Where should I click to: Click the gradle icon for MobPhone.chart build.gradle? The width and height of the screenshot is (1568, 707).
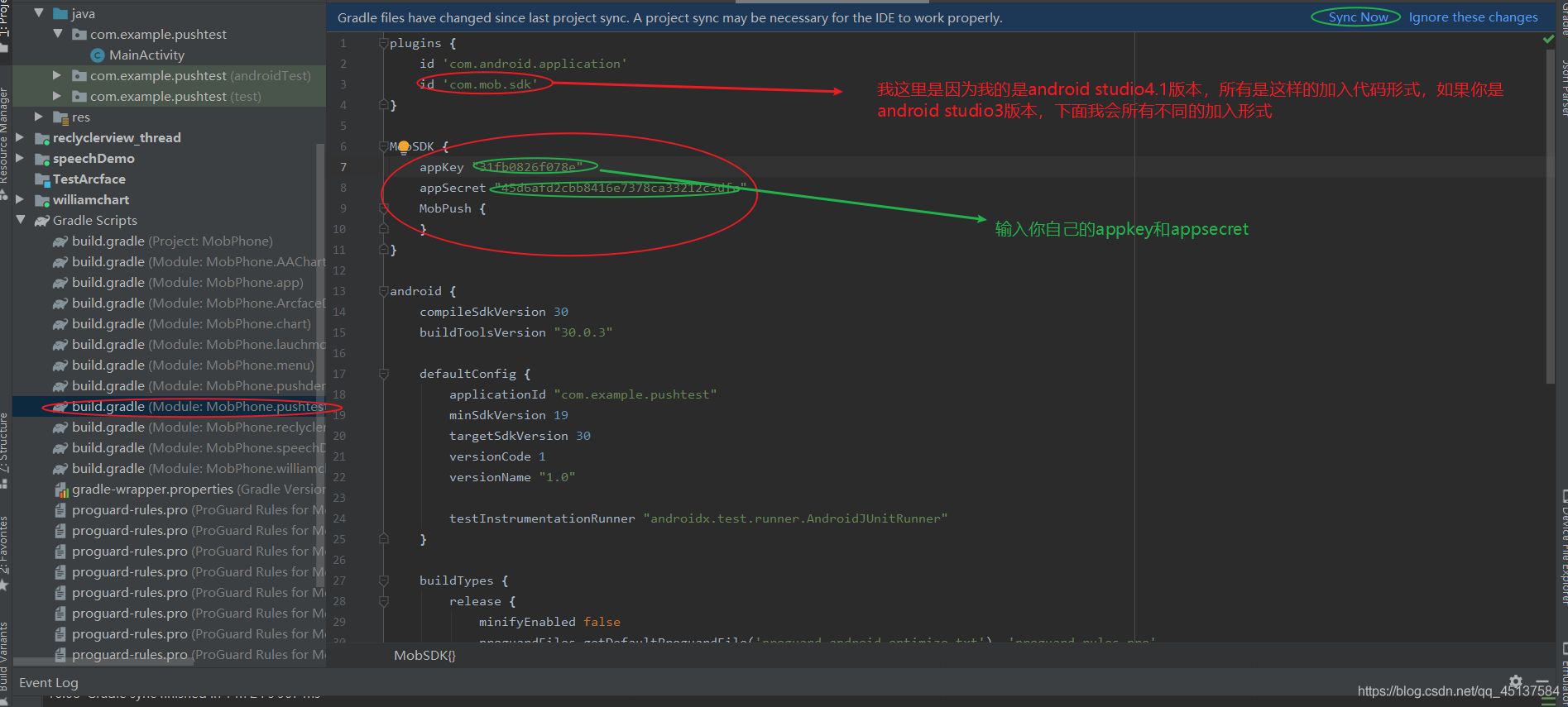(x=60, y=324)
